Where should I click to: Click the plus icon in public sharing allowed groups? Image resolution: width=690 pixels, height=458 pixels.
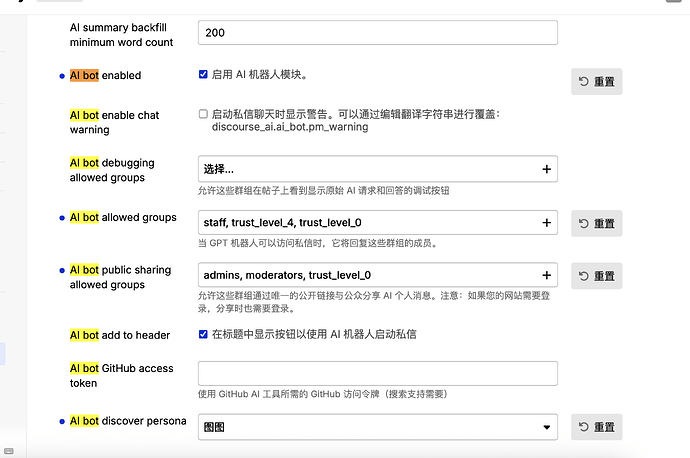546,275
